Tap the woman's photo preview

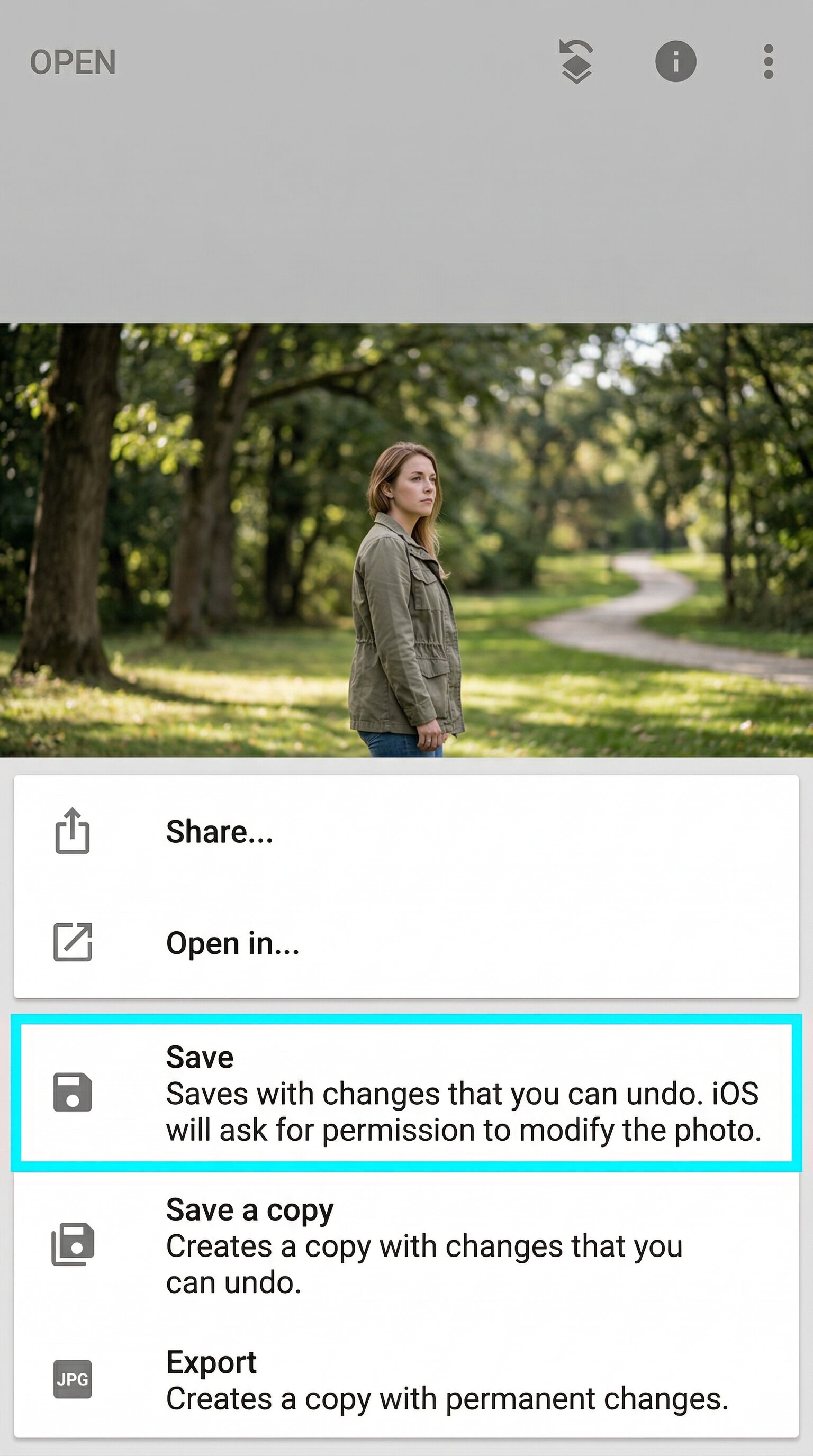[x=406, y=540]
